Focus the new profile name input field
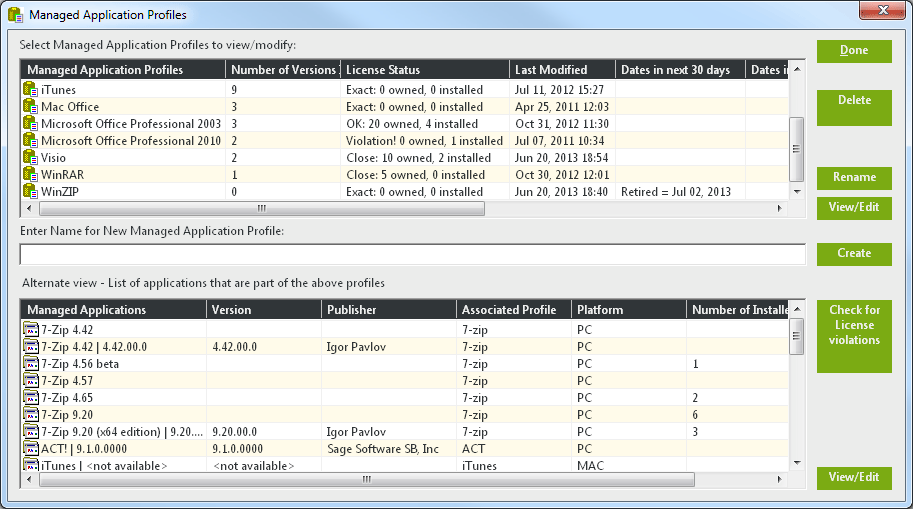Screen dimensions: 913x509 tap(412, 254)
